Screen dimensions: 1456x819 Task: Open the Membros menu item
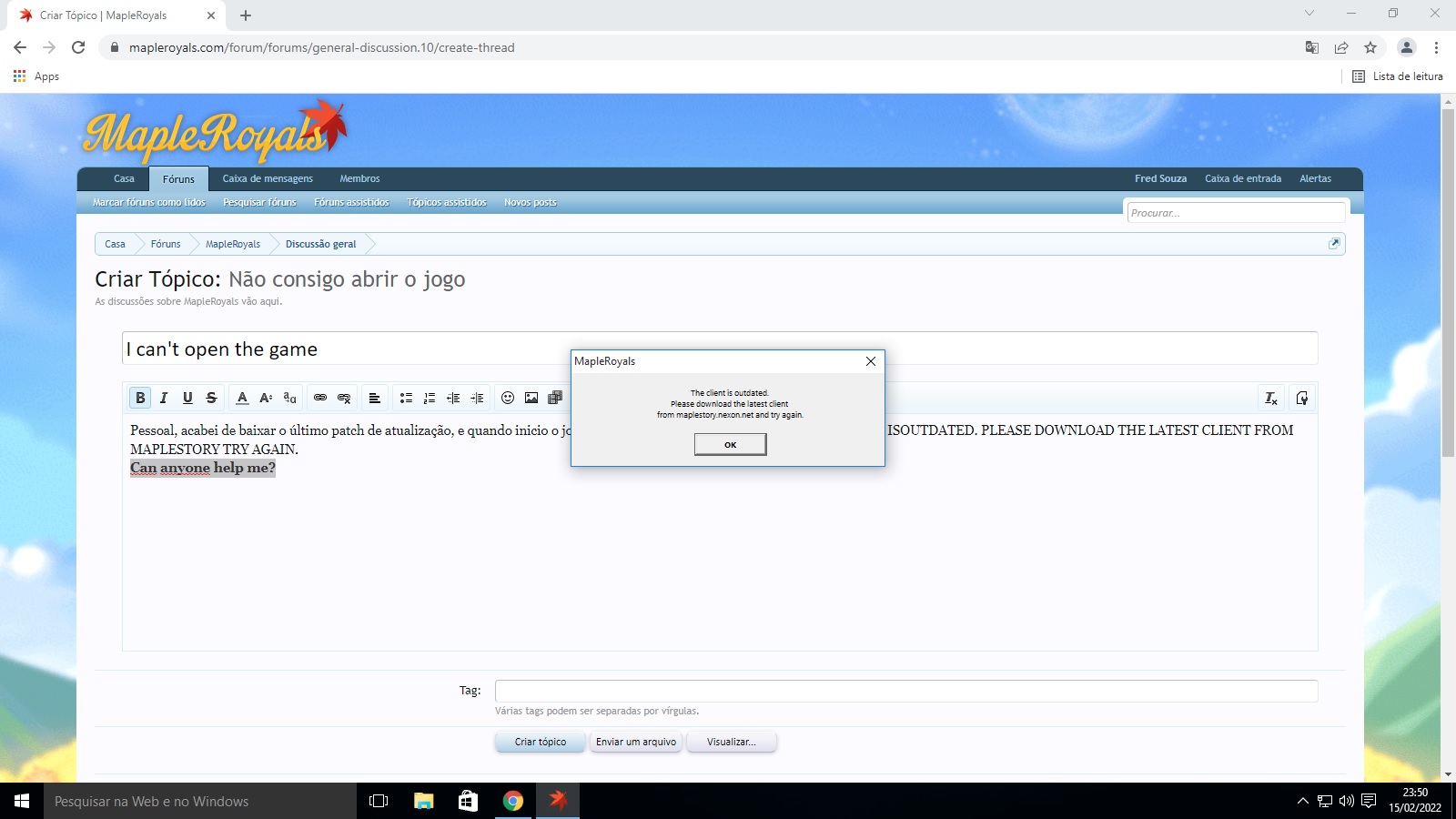[x=359, y=178]
